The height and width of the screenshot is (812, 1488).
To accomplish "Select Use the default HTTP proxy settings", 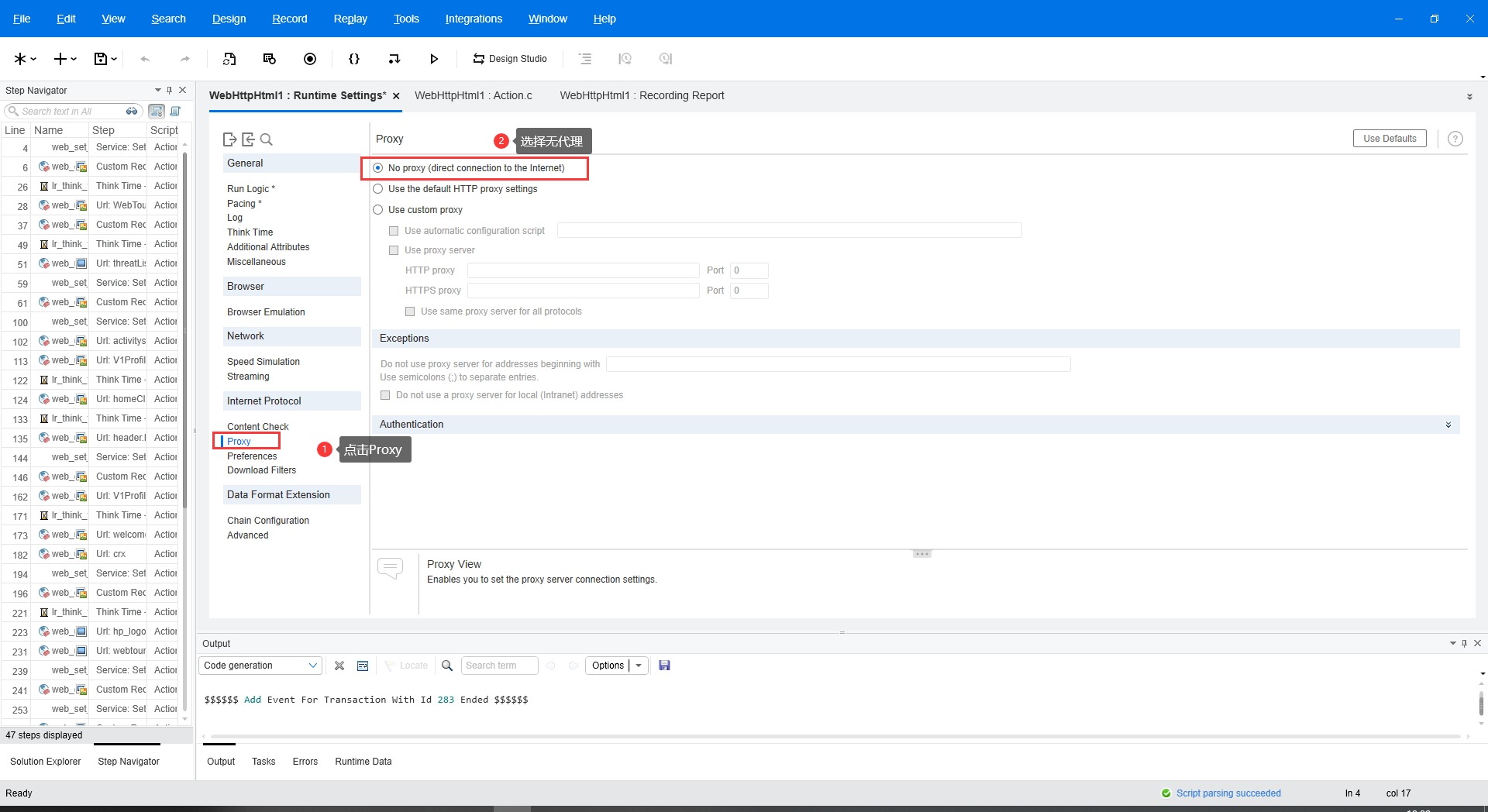I will [x=378, y=189].
